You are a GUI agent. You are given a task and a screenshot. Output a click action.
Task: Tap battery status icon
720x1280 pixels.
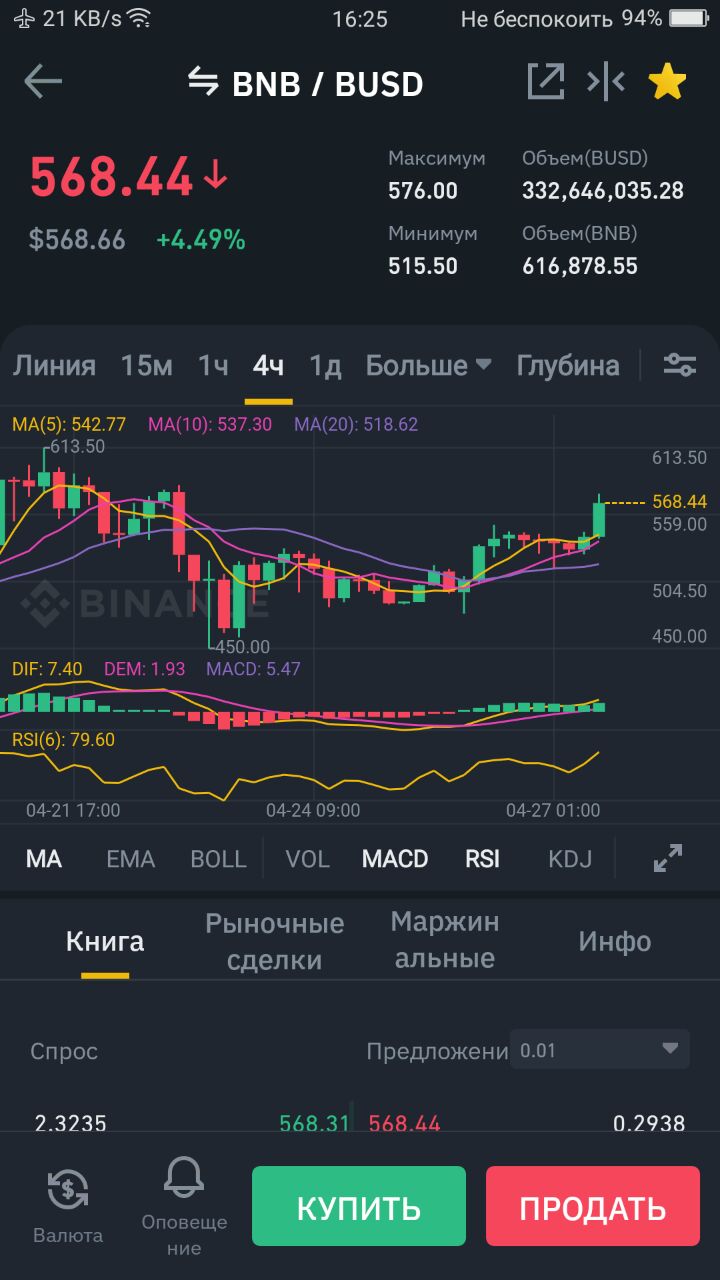(x=687, y=18)
